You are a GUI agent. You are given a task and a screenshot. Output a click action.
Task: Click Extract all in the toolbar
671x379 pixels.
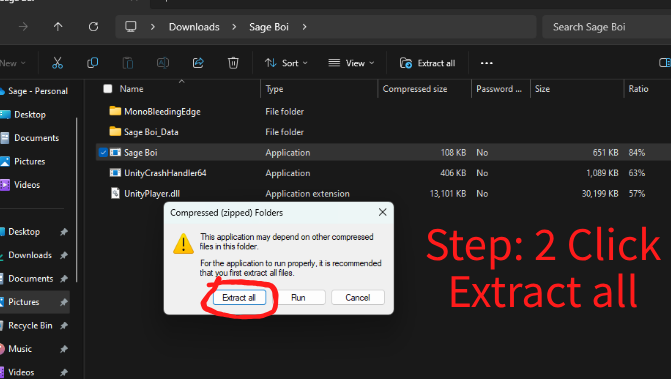click(428, 63)
